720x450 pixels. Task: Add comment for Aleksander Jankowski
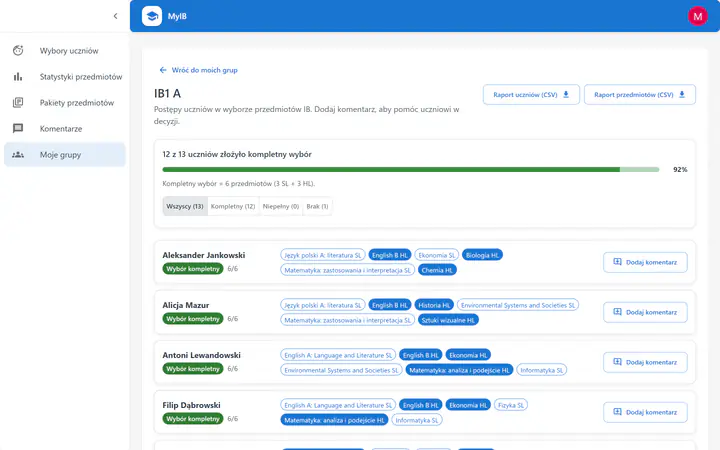(645, 262)
